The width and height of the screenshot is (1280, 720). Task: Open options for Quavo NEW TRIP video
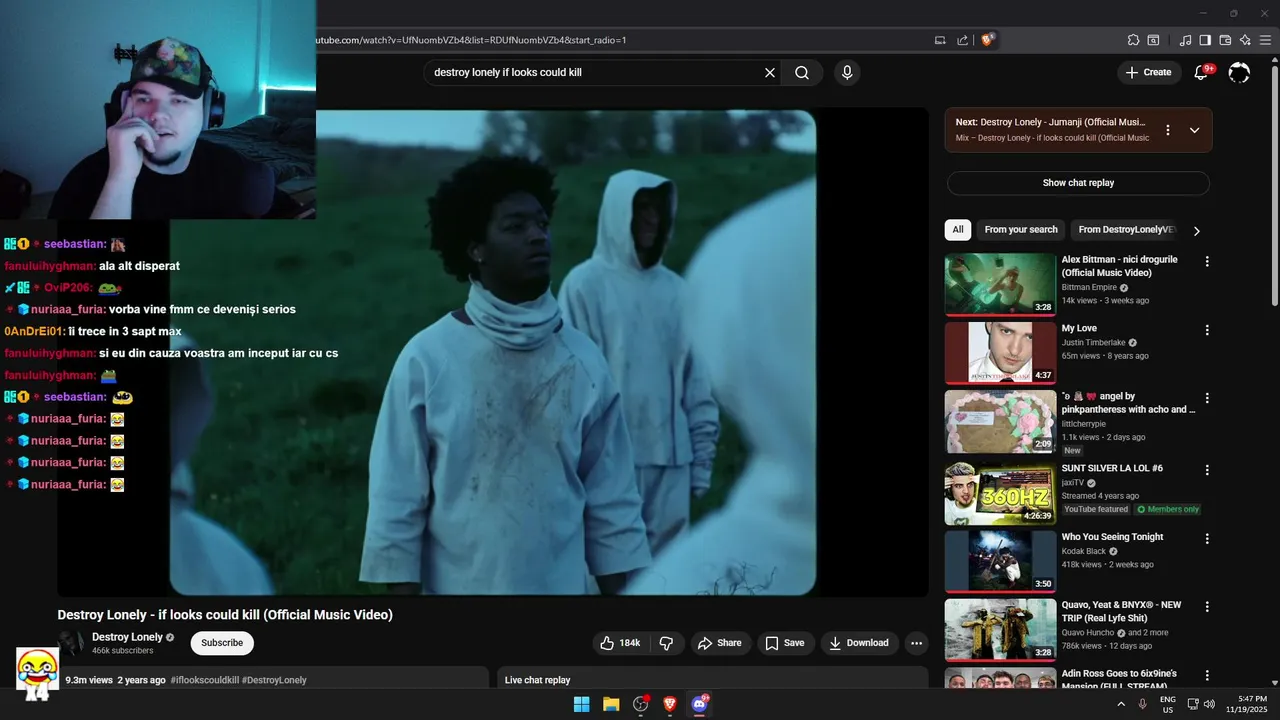pyautogui.click(x=1207, y=606)
